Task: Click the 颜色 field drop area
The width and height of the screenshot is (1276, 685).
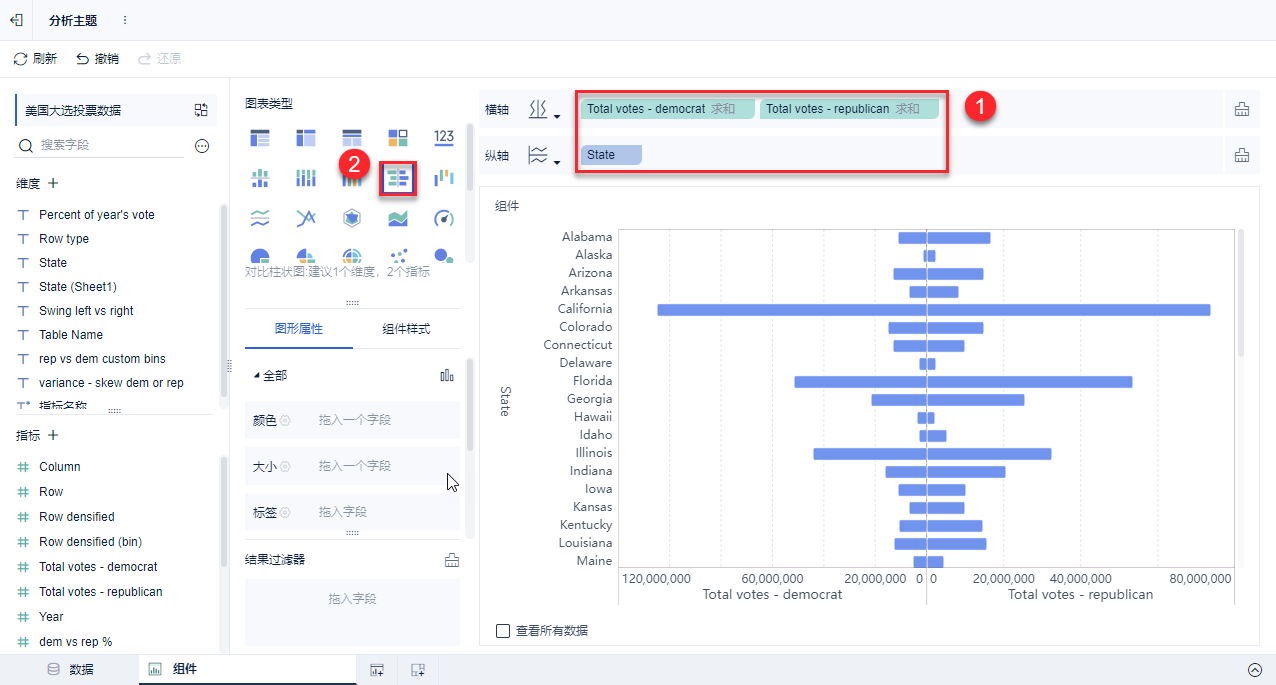Action: tap(385, 421)
